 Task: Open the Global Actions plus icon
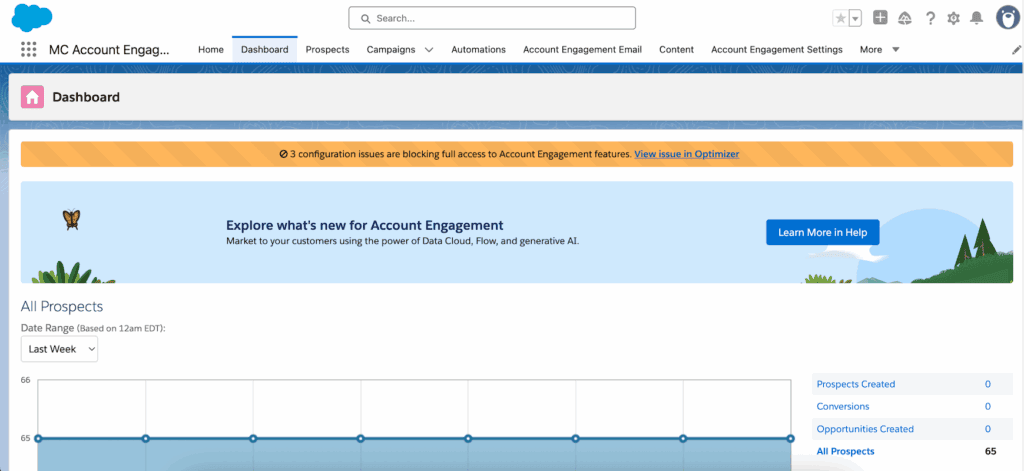880,18
